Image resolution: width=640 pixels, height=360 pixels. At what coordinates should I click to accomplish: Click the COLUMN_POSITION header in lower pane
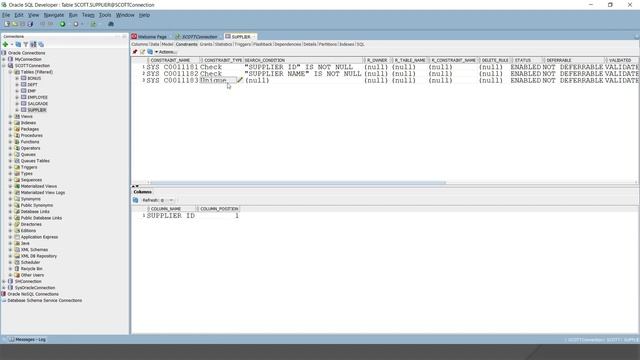tap(219, 209)
